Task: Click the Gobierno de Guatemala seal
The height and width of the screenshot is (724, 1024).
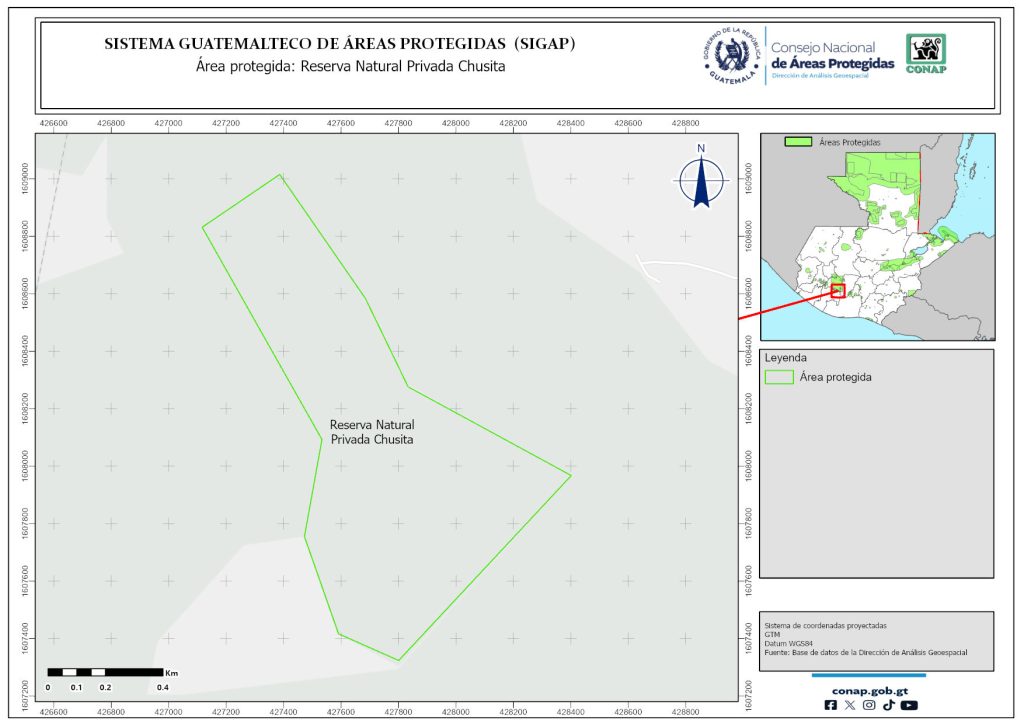Action: click(x=733, y=56)
